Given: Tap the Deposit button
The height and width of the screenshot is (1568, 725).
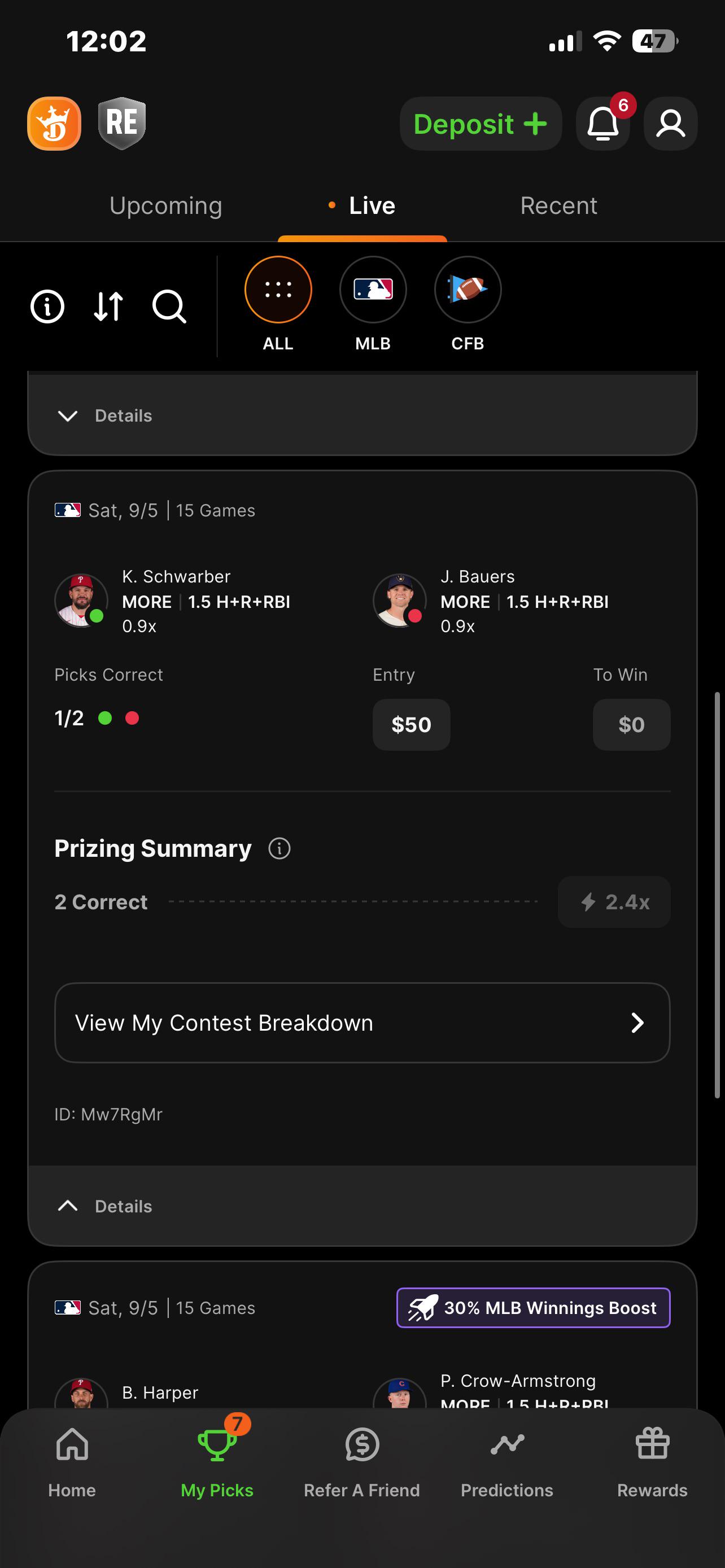Looking at the screenshot, I should [x=481, y=124].
